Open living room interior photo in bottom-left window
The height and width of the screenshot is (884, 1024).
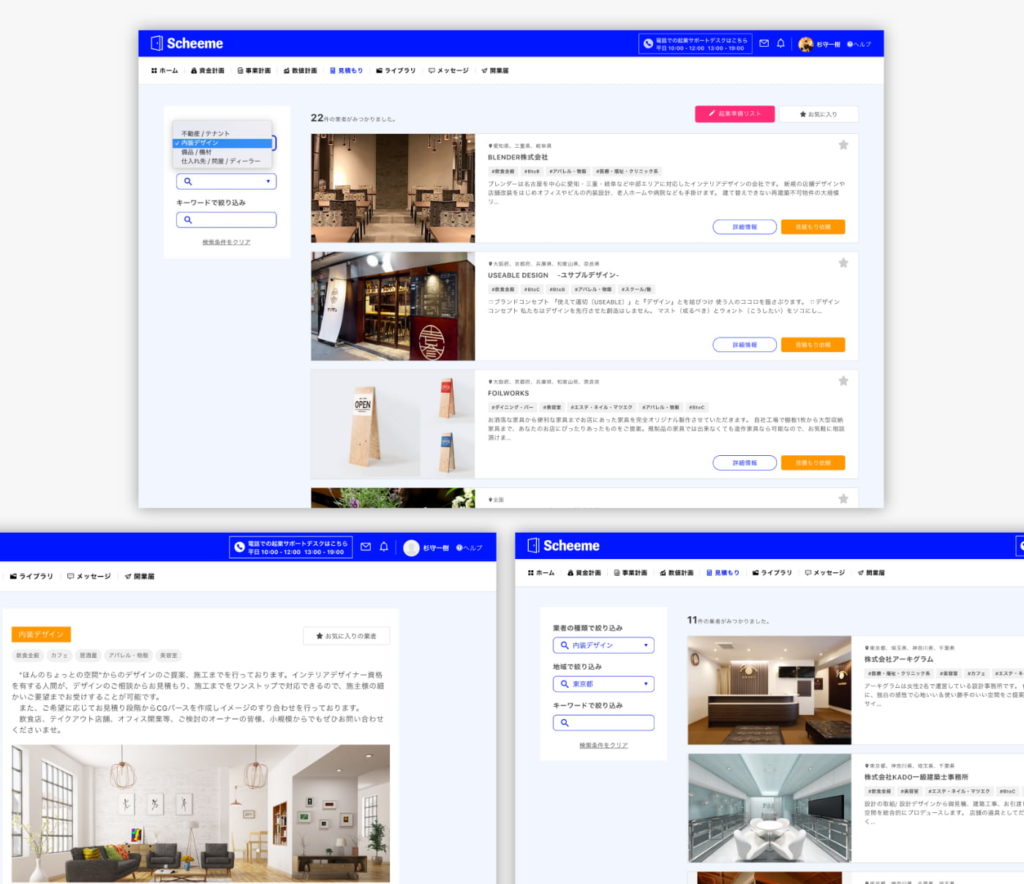[x=200, y=814]
